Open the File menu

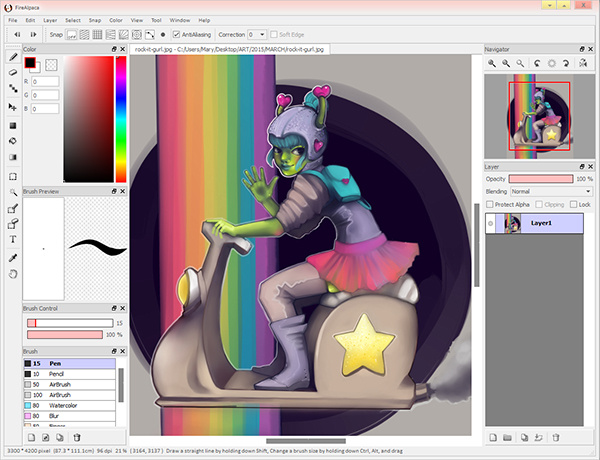(13, 20)
